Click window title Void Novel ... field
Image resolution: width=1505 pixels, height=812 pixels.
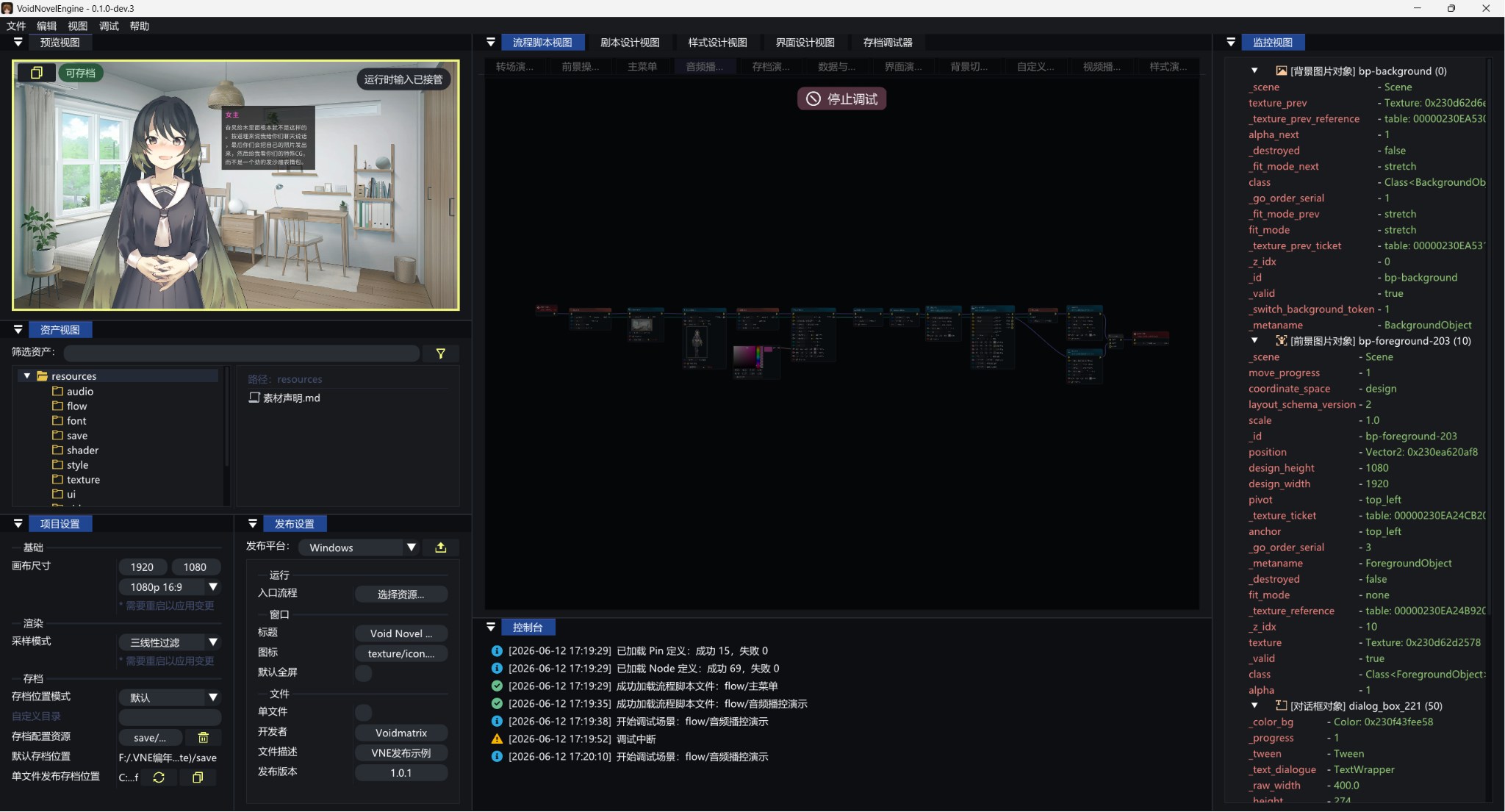401,634
